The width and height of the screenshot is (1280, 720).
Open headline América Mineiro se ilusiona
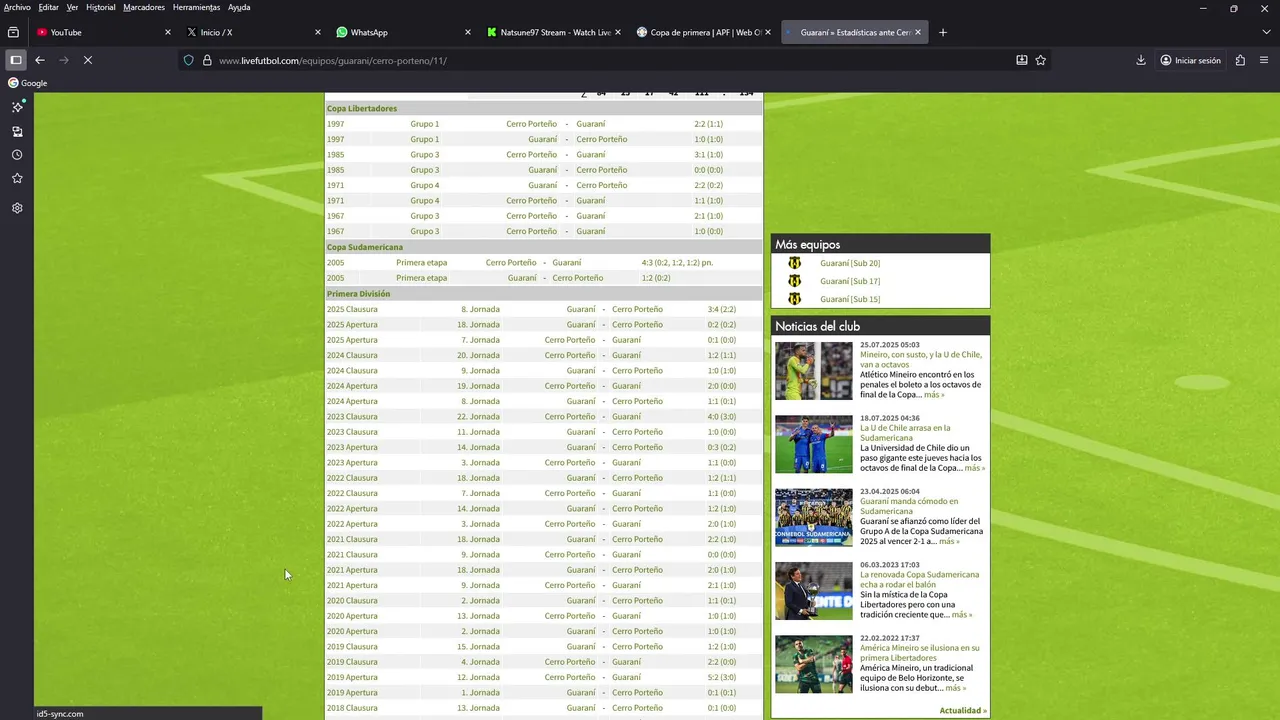[920, 652]
